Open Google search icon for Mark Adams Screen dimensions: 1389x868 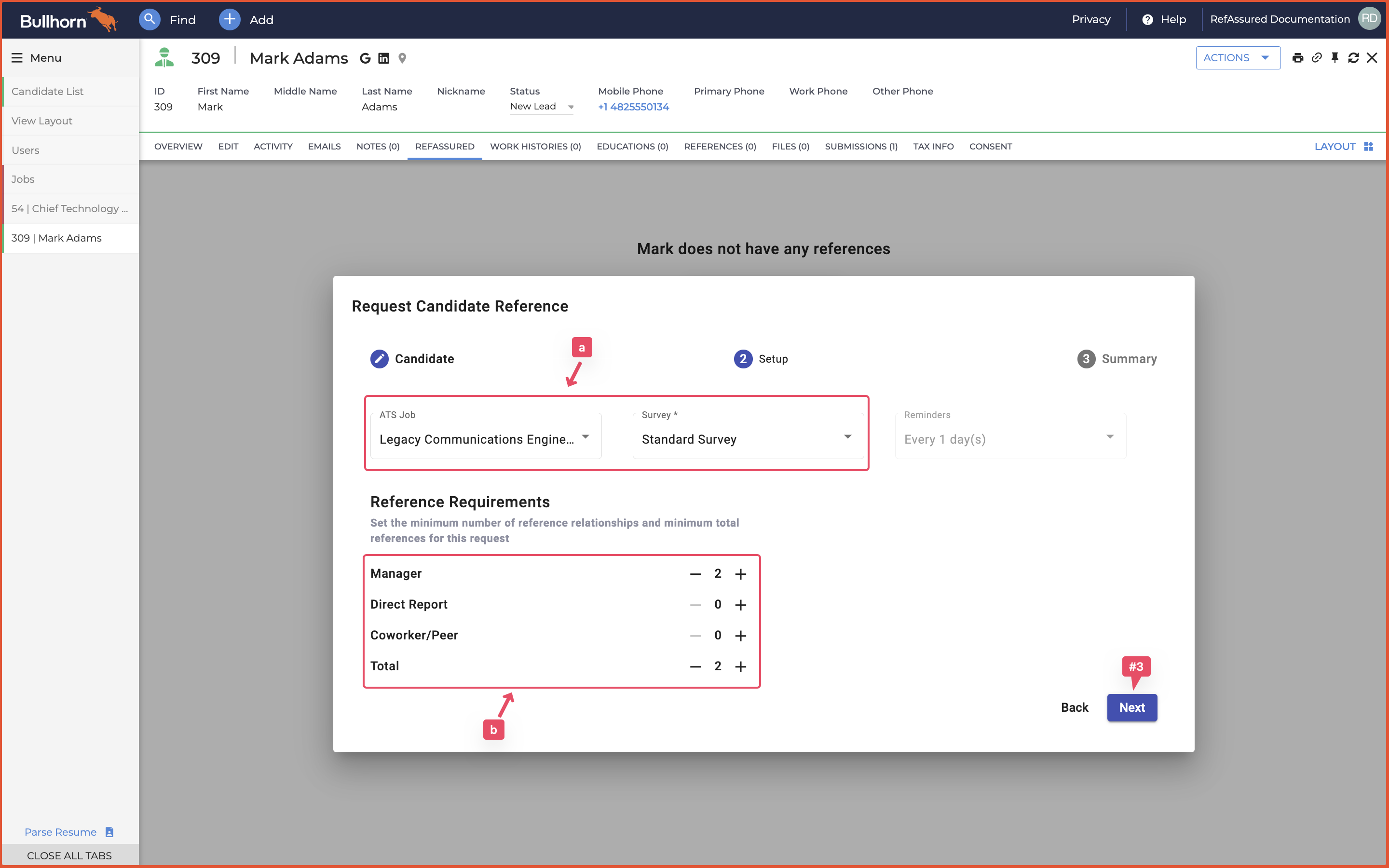coord(365,58)
